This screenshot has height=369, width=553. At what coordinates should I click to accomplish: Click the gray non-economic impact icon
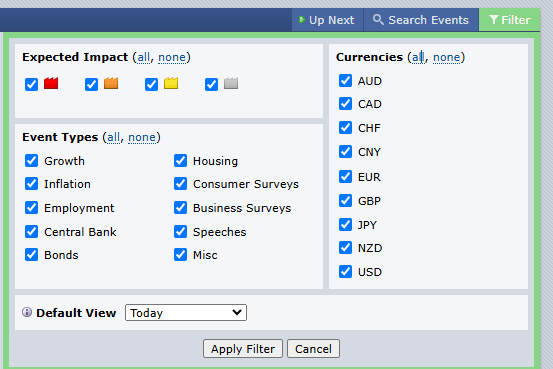[231, 83]
